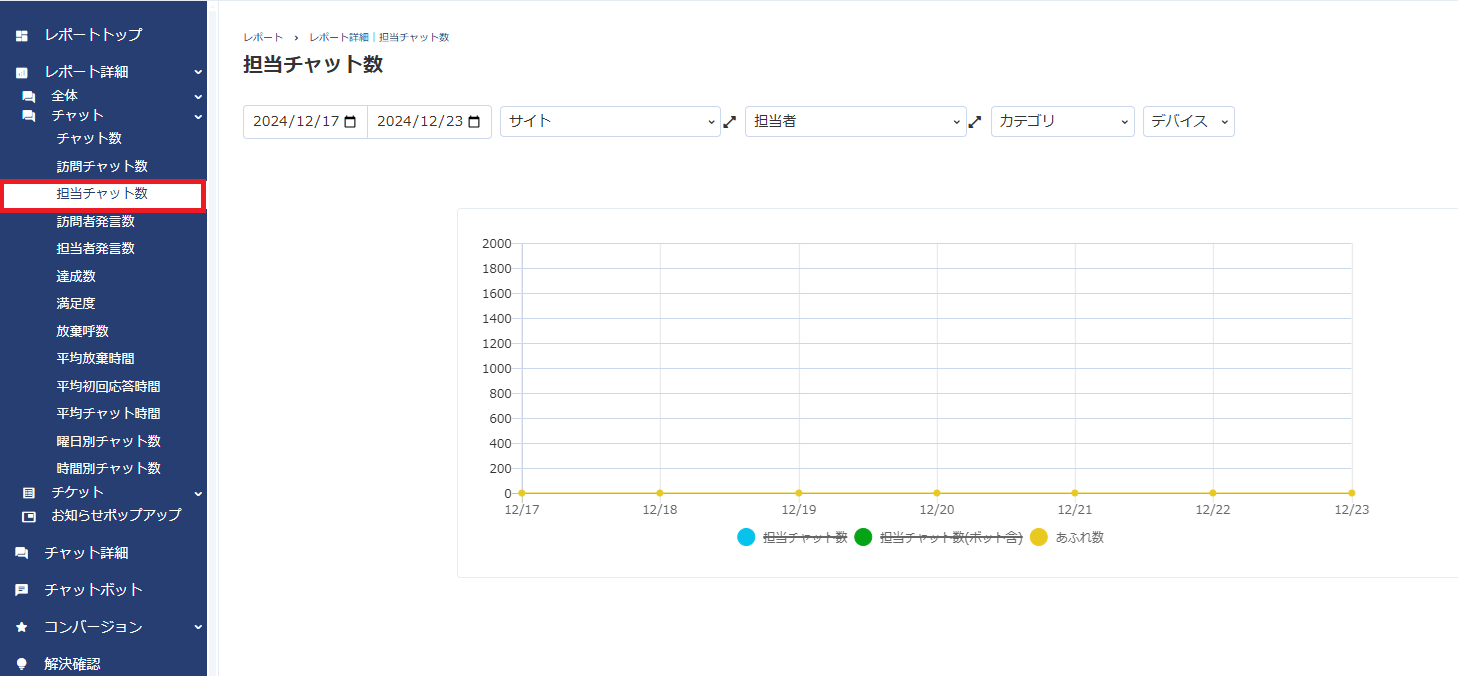
Task: Open 放棄呼数 report
Action: (82, 331)
